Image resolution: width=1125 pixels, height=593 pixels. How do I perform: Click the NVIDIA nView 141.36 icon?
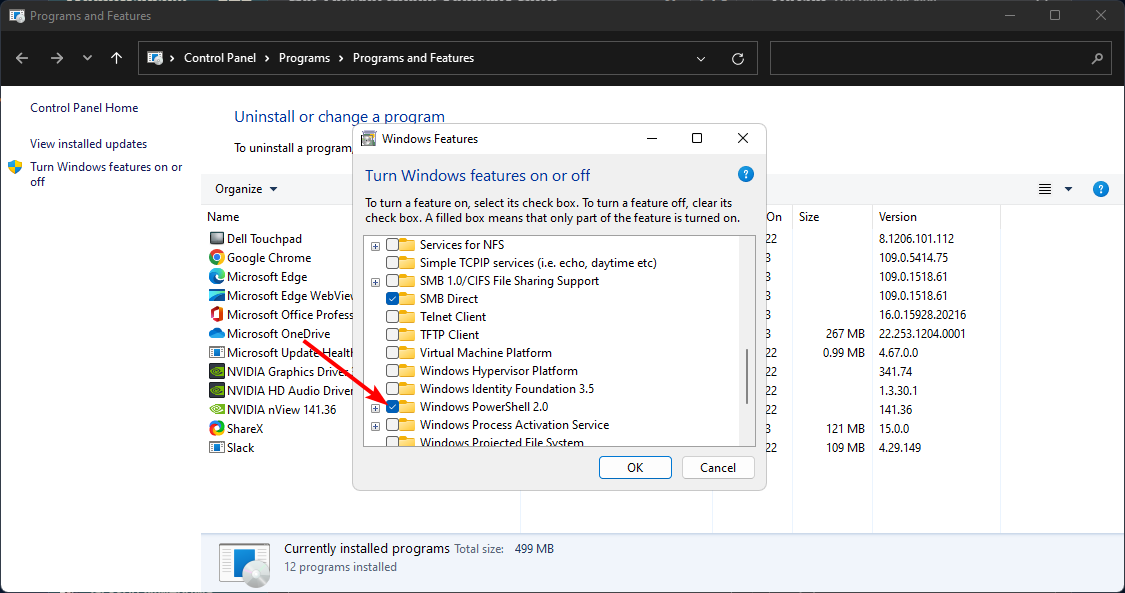217,409
